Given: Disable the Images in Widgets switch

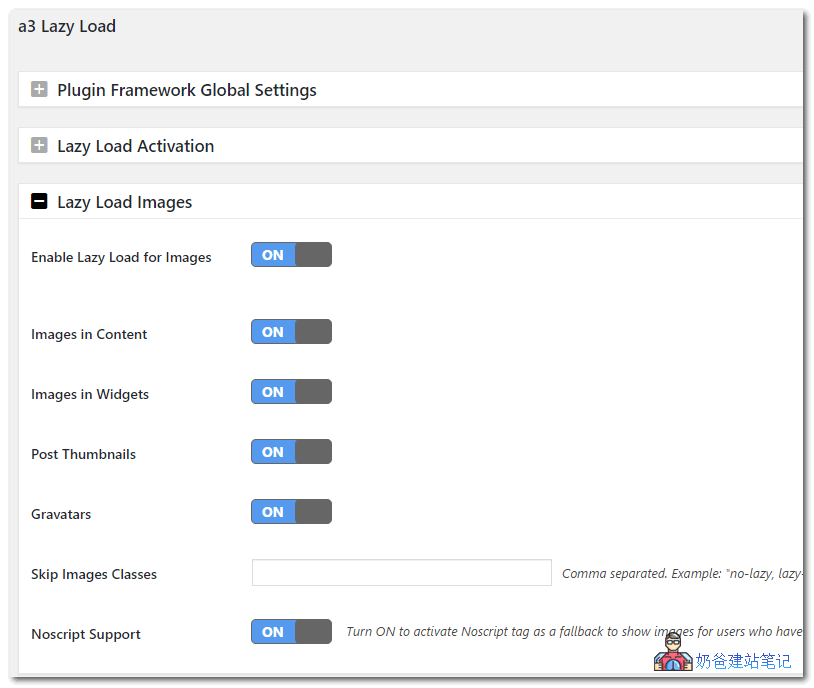Looking at the screenshot, I should [291, 392].
